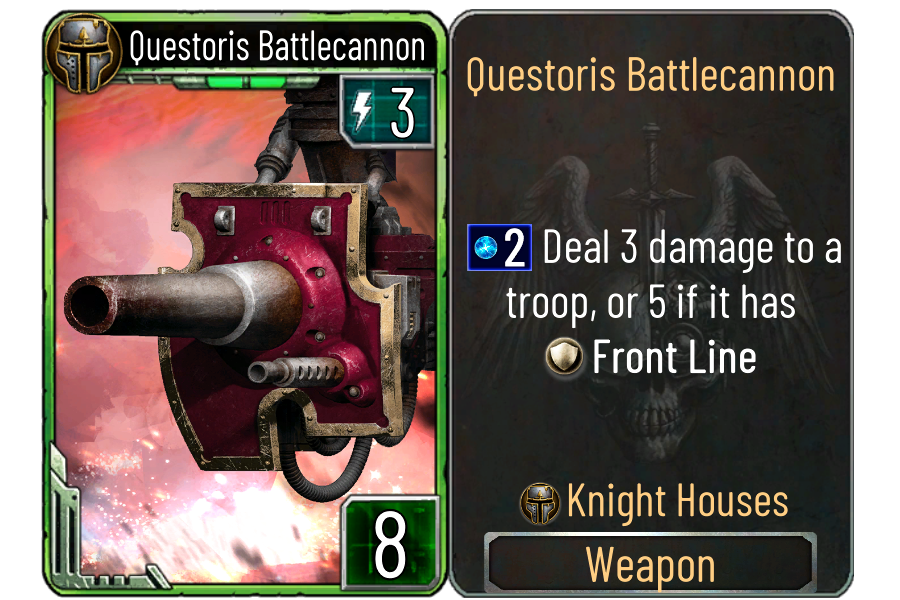Screen dimensions: 900x600
Task: Click the Front Line keyword text
Action: point(674,357)
